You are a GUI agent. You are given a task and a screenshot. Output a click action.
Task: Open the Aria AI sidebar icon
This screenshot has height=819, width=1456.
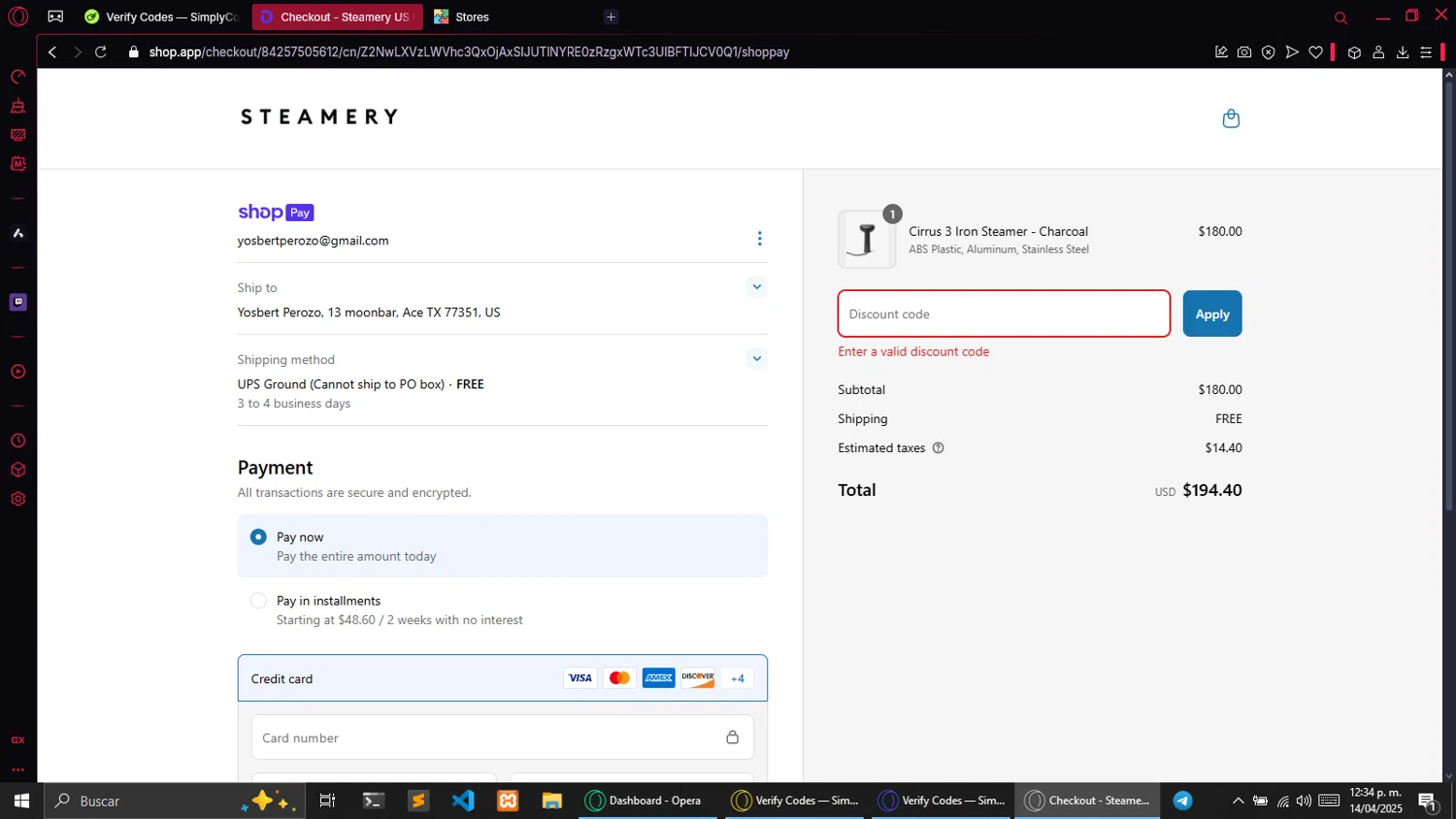click(17, 233)
